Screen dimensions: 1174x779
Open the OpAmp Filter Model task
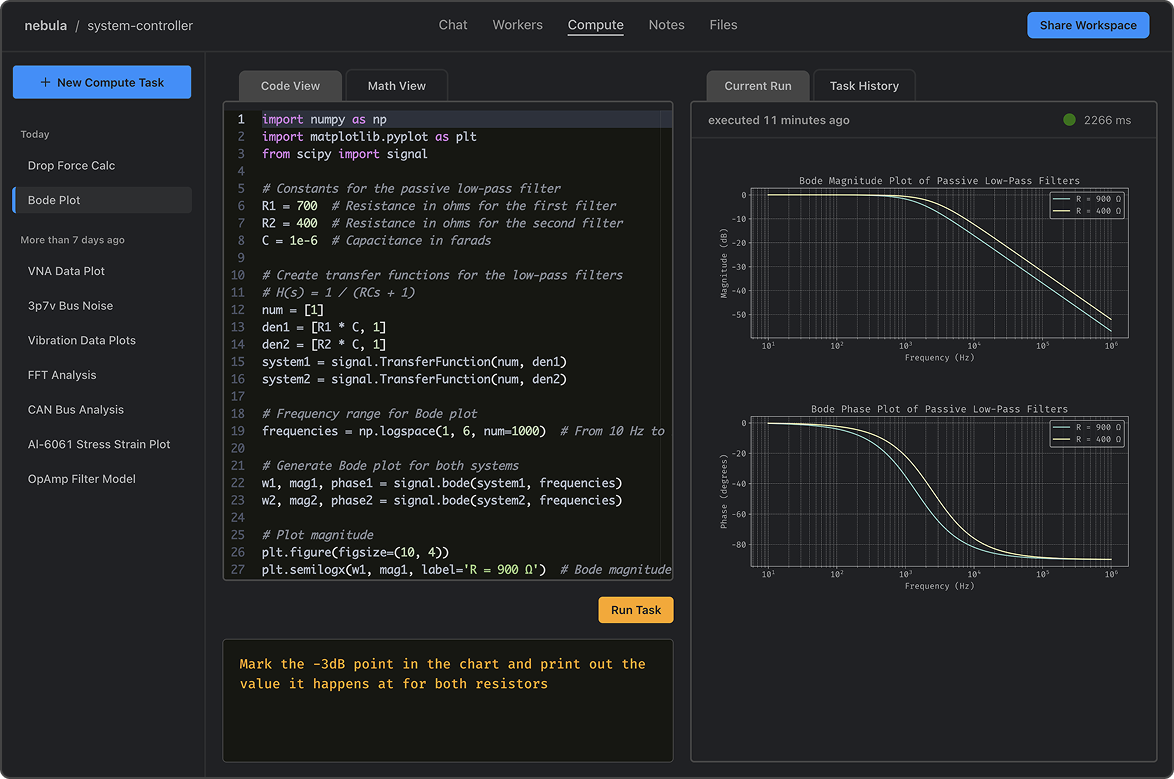pyautogui.click(x=82, y=479)
